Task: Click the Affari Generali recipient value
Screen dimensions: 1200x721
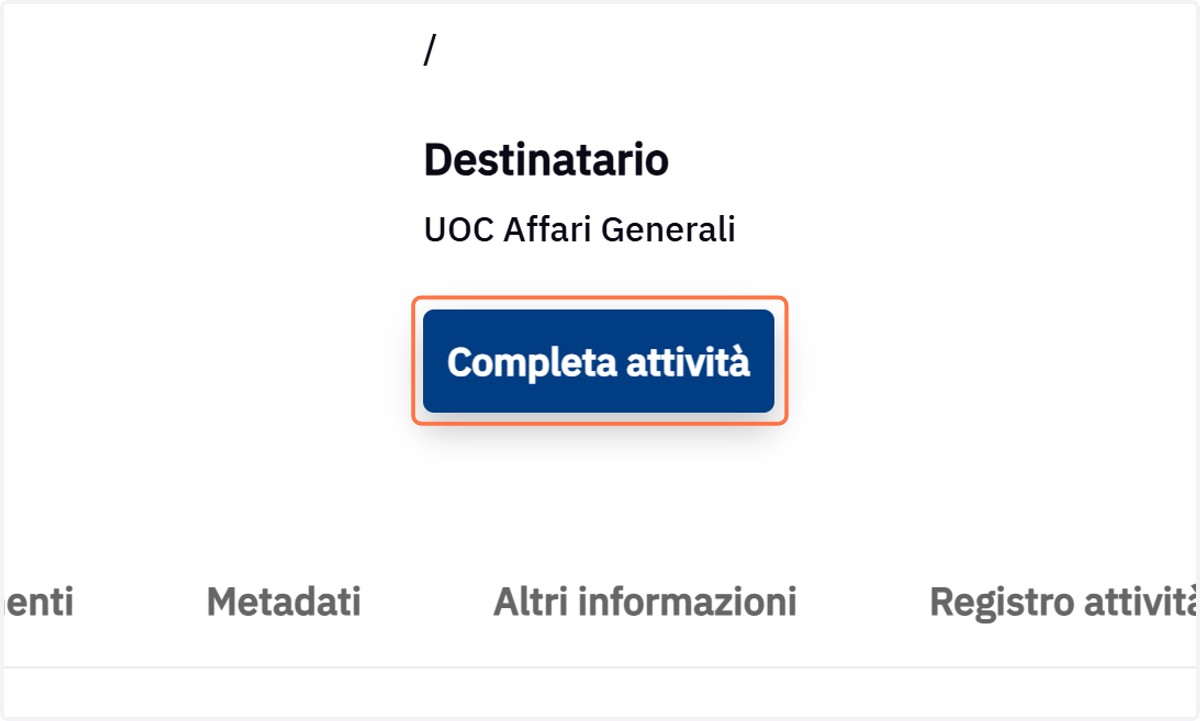Action: pyautogui.click(x=580, y=230)
